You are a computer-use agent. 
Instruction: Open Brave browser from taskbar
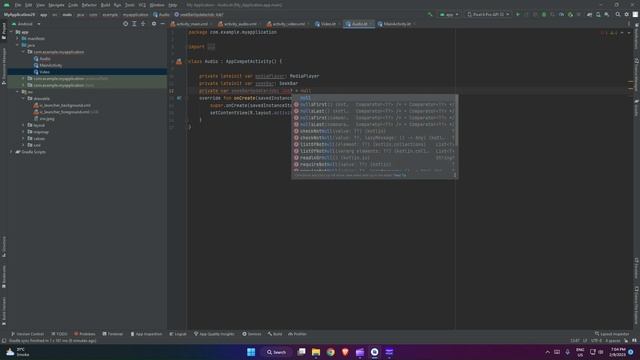point(345,352)
